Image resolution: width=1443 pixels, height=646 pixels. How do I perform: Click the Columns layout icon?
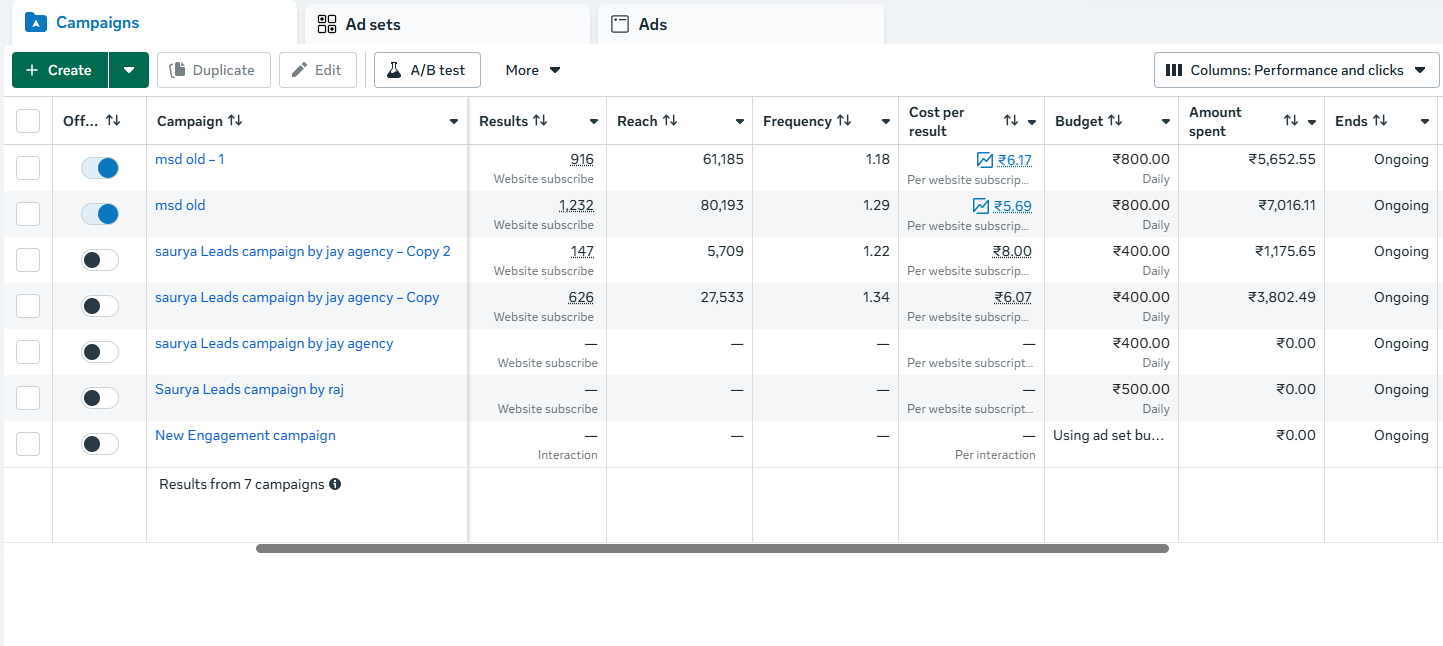(x=1175, y=70)
